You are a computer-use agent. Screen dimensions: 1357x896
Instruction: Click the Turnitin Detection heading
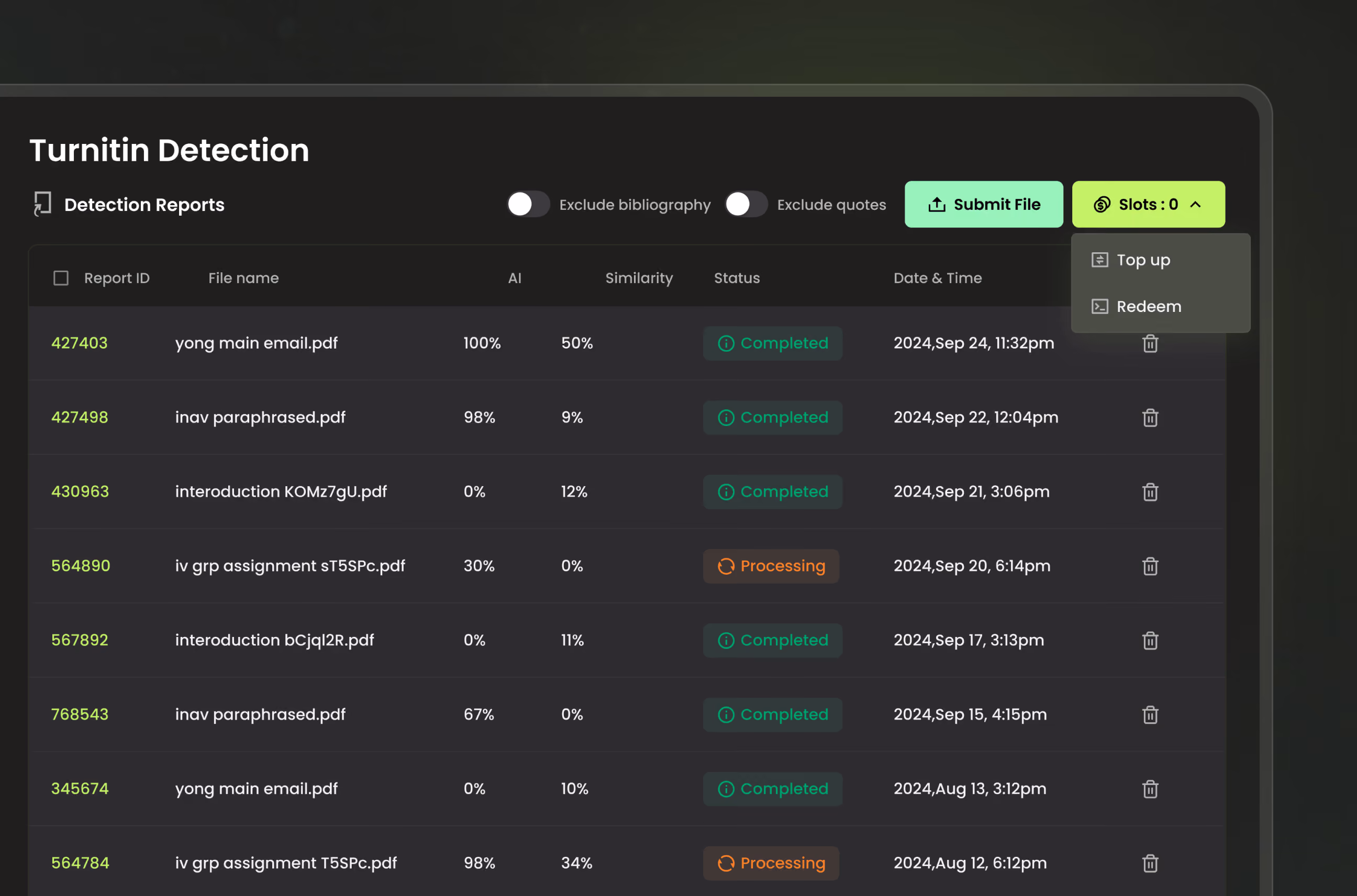tap(169, 150)
